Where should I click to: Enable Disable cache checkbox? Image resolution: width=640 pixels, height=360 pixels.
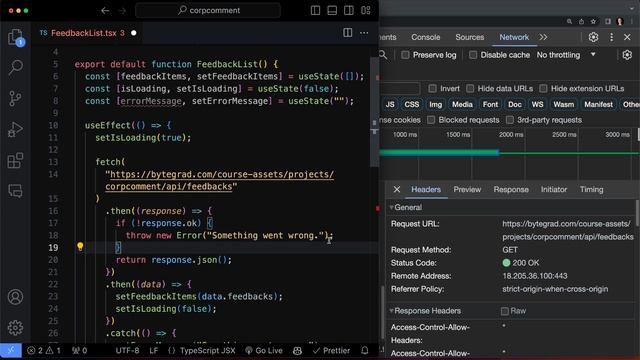coord(473,55)
